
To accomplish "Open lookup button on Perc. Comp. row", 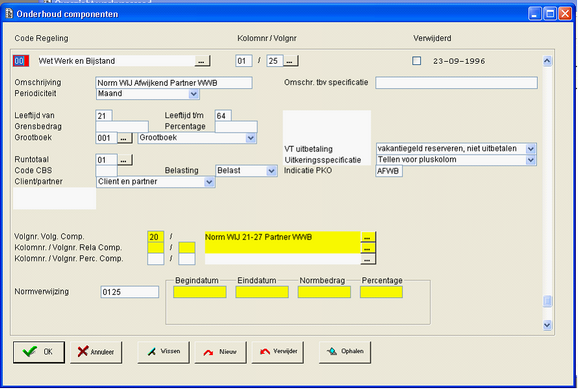I will [x=368, y=259].
